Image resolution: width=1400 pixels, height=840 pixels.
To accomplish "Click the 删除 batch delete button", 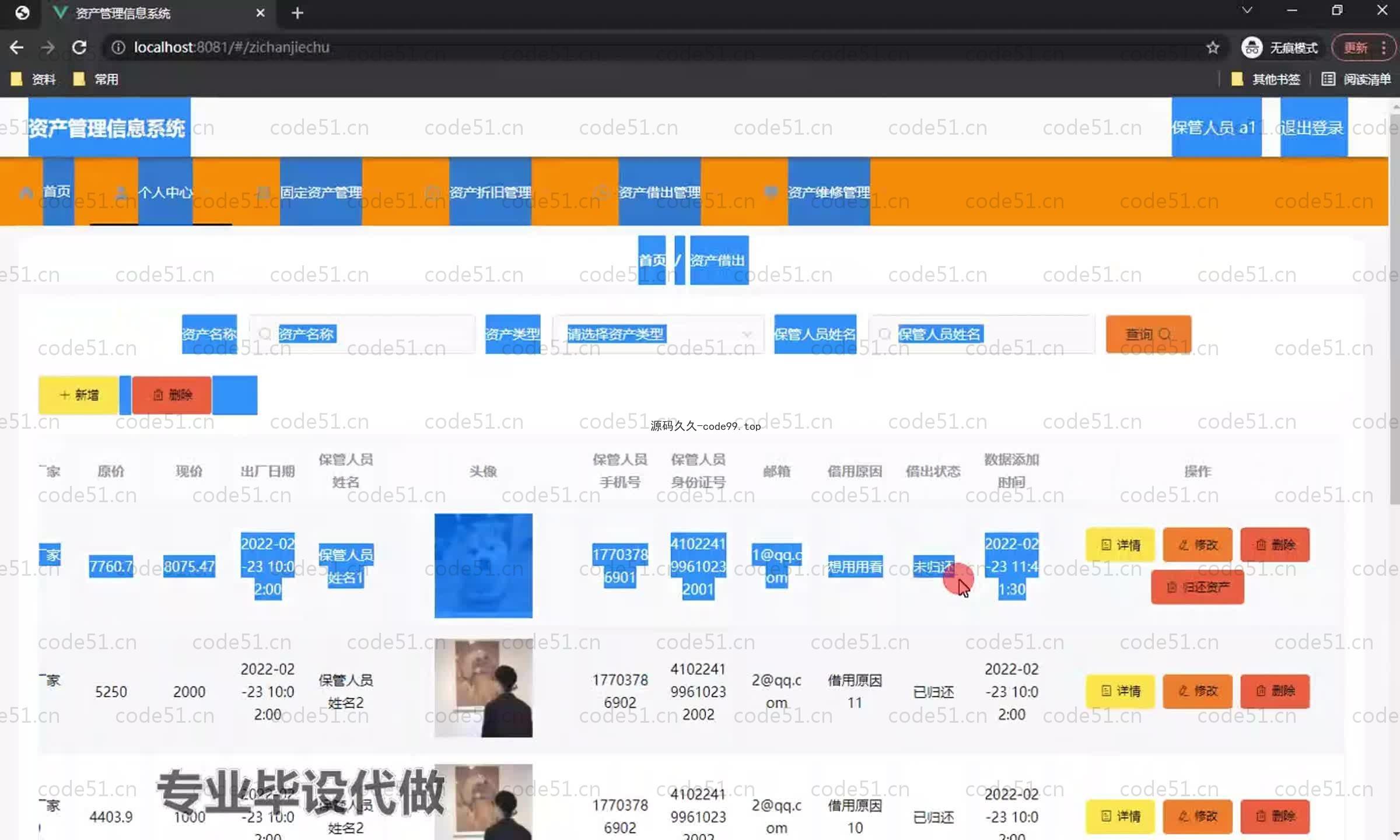I will 171,395.
